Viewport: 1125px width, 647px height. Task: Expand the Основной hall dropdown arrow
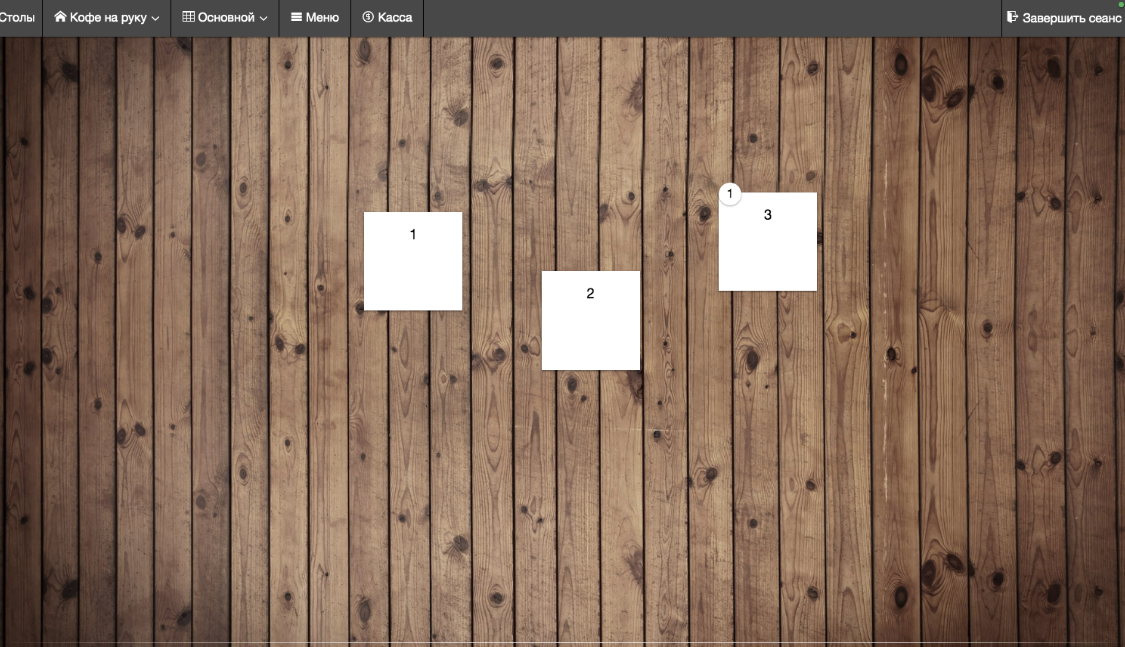point(263,18)
